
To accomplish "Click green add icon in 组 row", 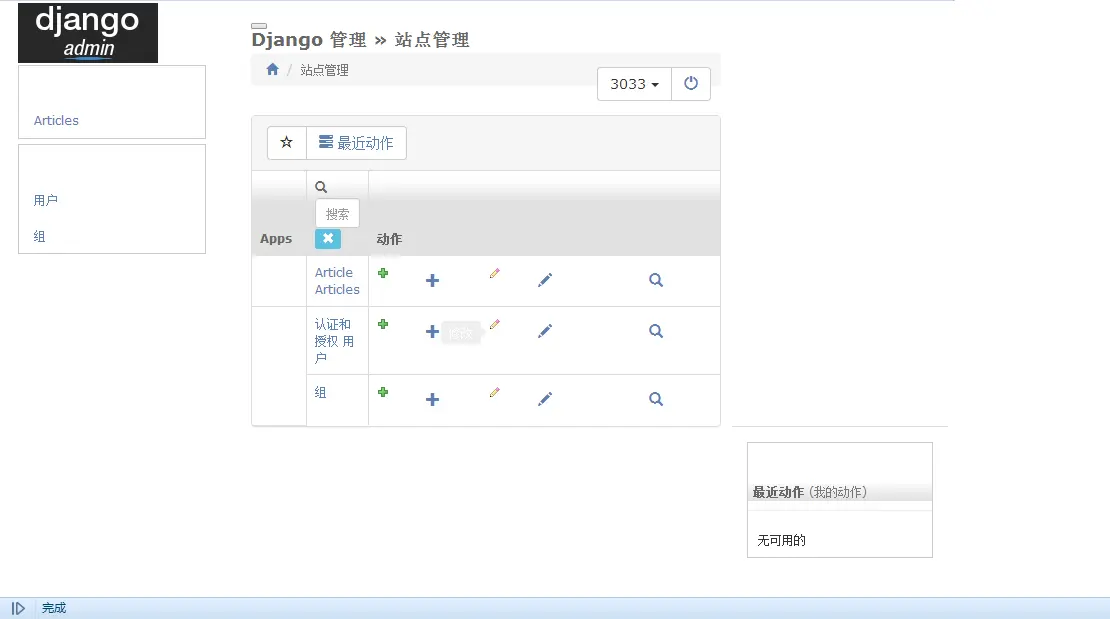I will (x=383, y=392).
